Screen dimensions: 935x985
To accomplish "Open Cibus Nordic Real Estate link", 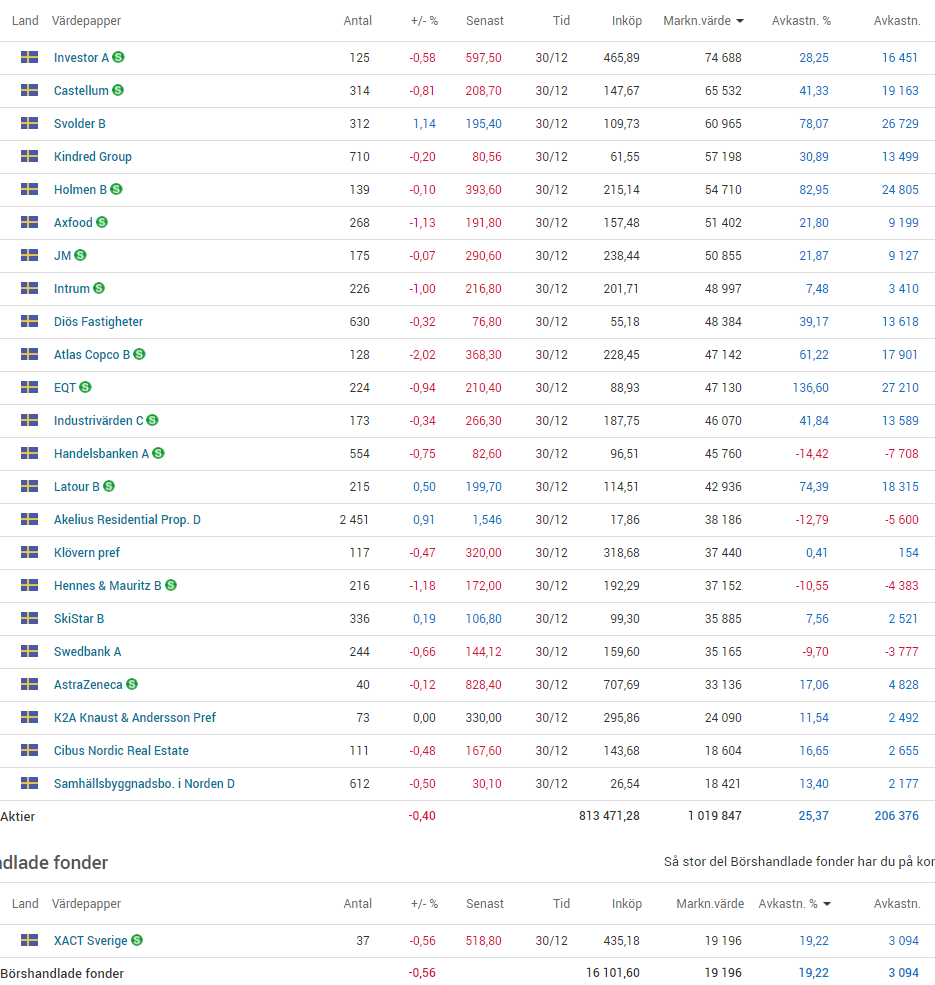I will [121, 750].
